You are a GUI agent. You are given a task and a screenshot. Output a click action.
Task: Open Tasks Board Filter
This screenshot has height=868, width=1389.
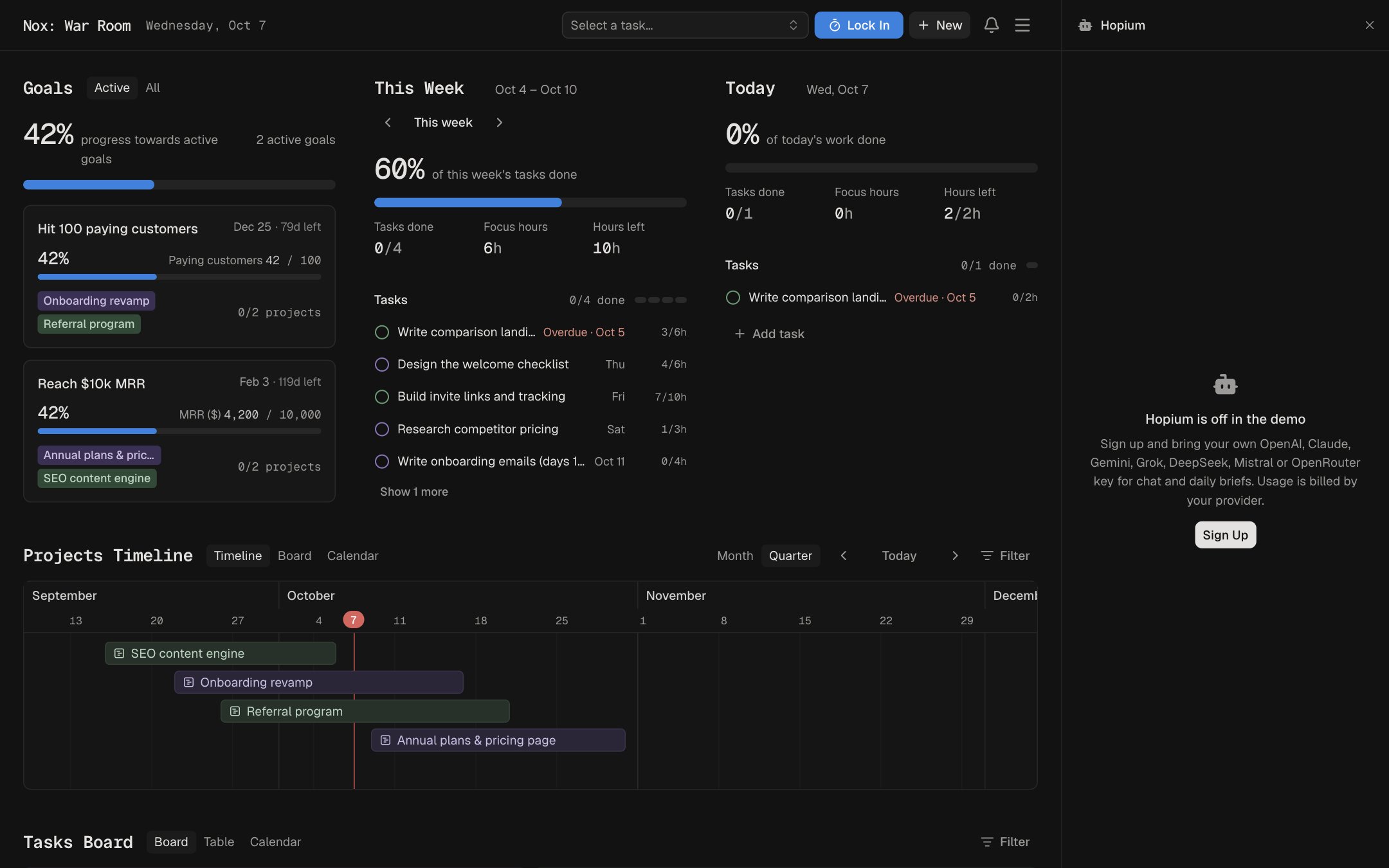1005,842
